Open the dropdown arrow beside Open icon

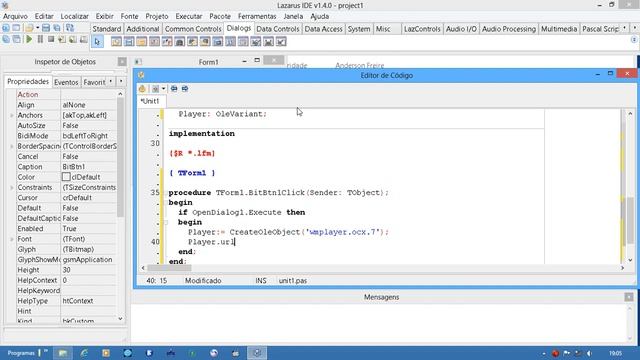(38, 28)
